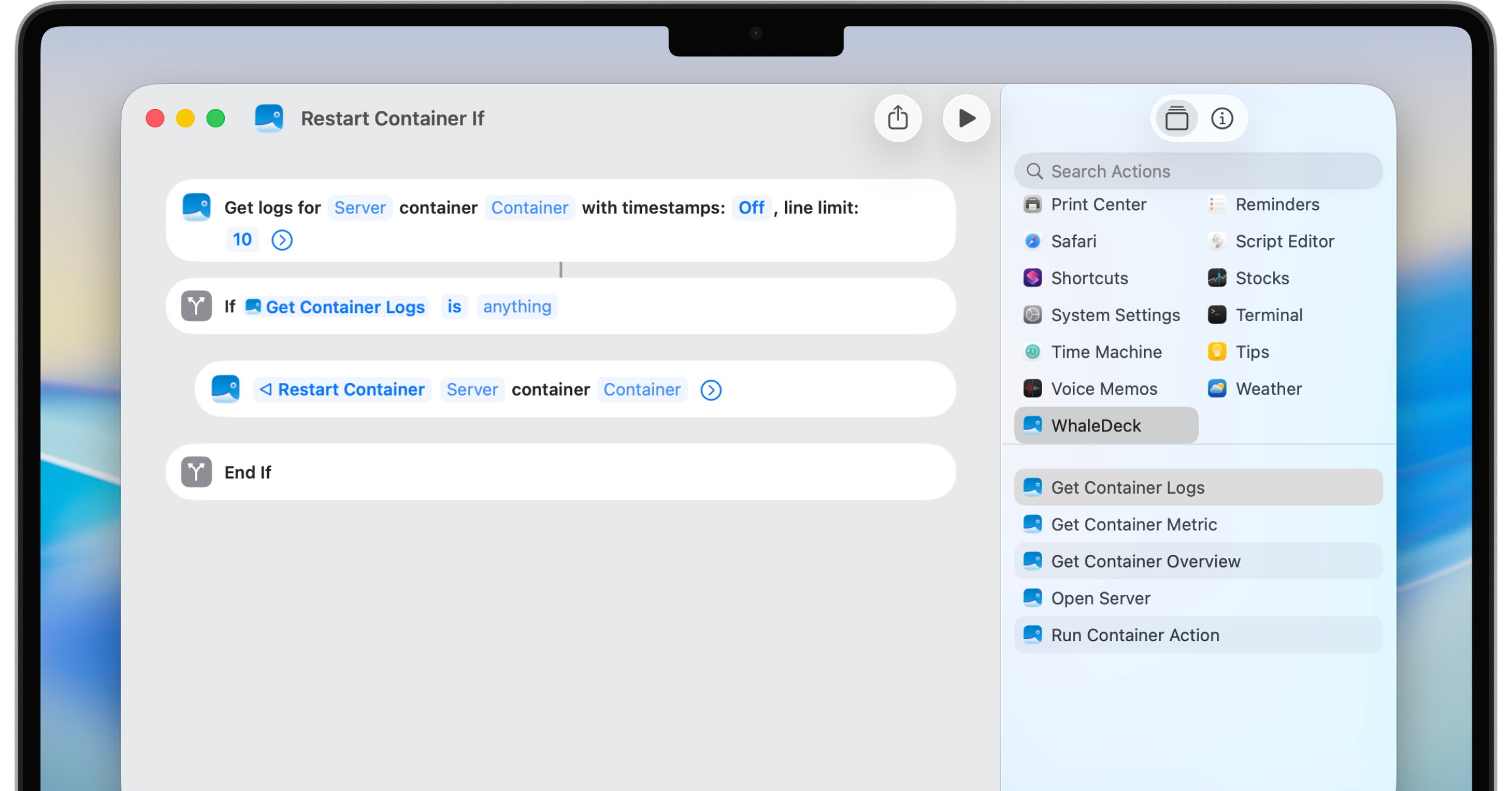Click the Share icon in the toolbar
Screen dimensions: 1512x791
[898, 118]
